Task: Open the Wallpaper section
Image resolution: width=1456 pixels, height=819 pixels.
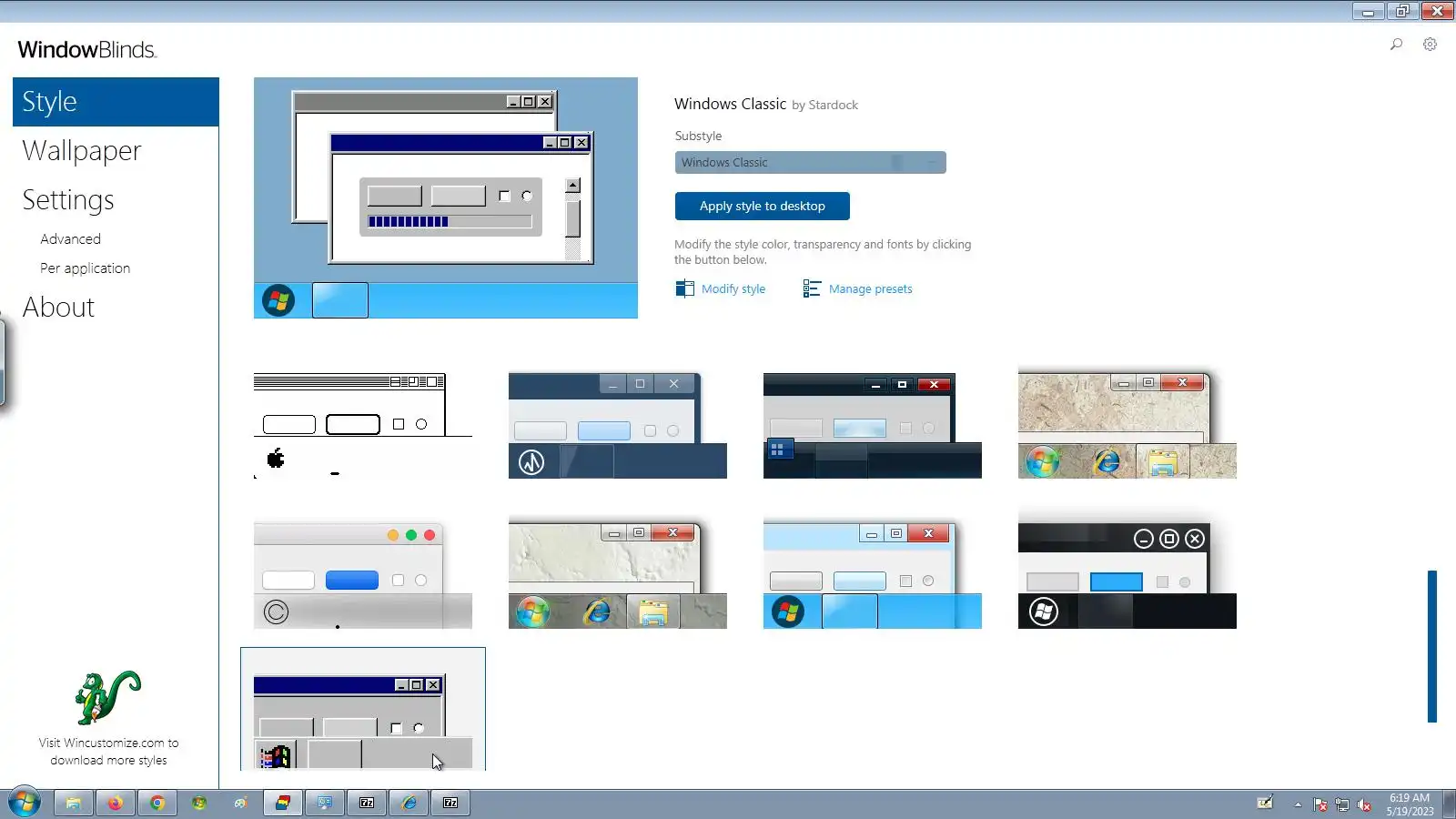Action: click(82, 151)
